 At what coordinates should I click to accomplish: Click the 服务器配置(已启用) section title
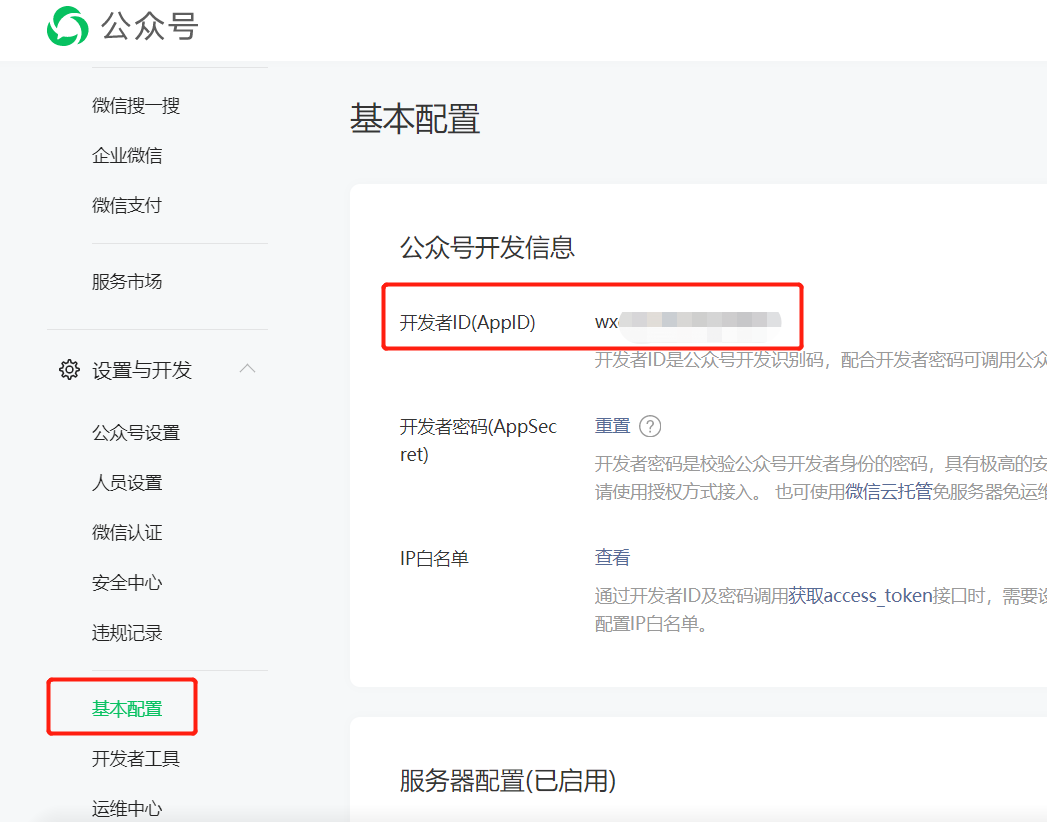pyautogui.click(x=507, y=781)
